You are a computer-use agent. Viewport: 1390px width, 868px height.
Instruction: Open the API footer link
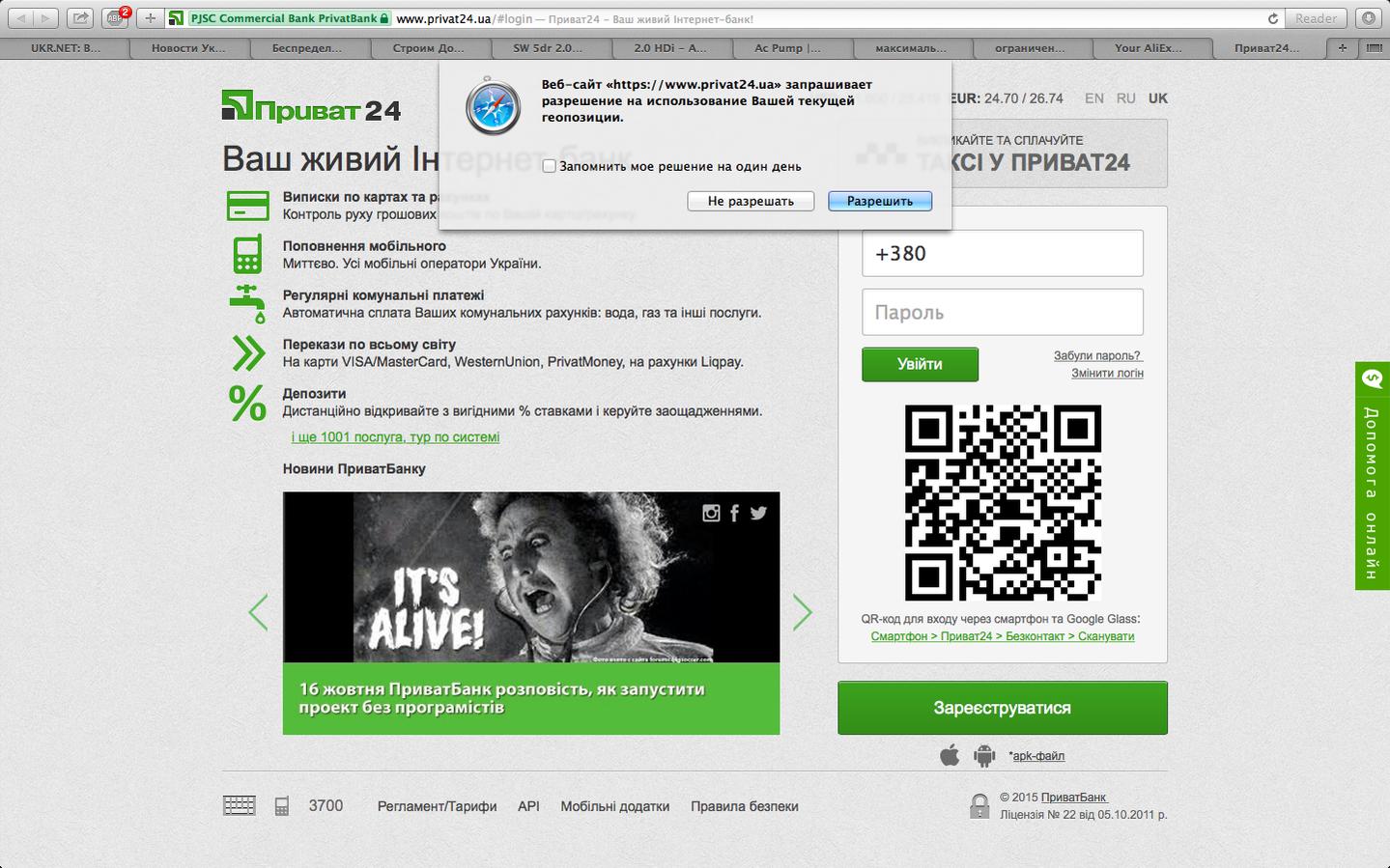coord(528,806)
